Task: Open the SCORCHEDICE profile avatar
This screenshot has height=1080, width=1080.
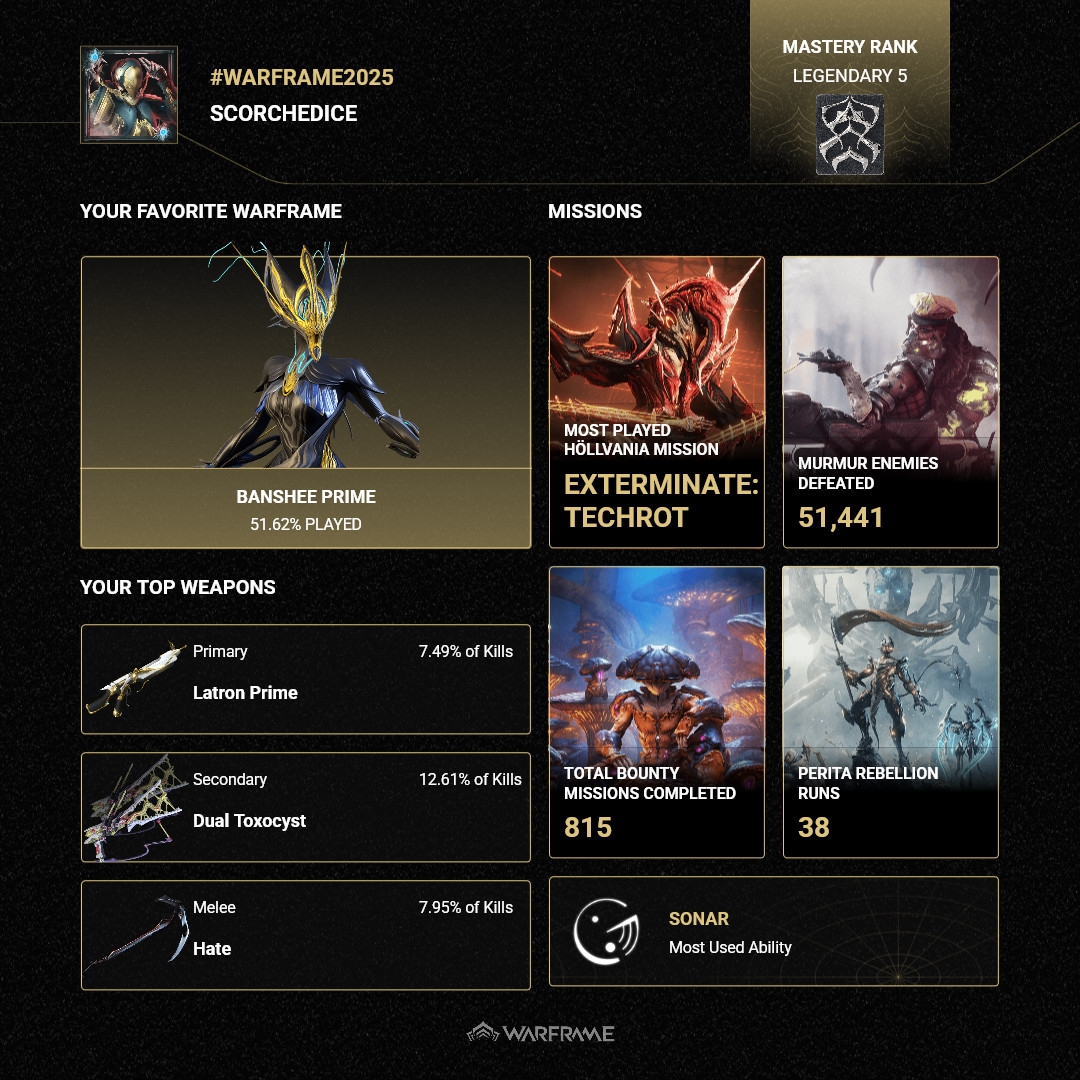Action: point(129,94)
